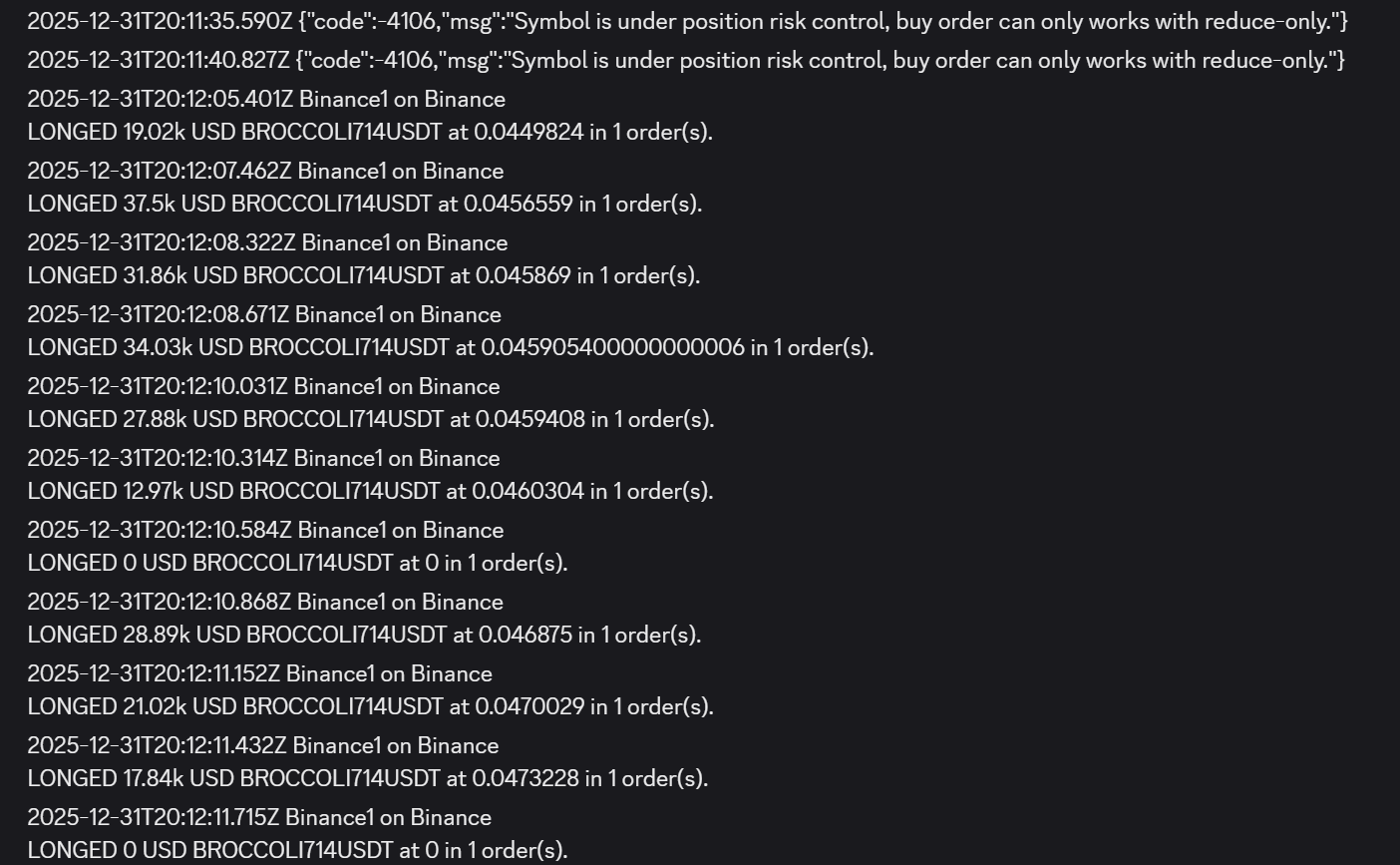Select the 20:12:07.462Z Binance1 header line
1400x865 pixels.
(x=265, y=171)
